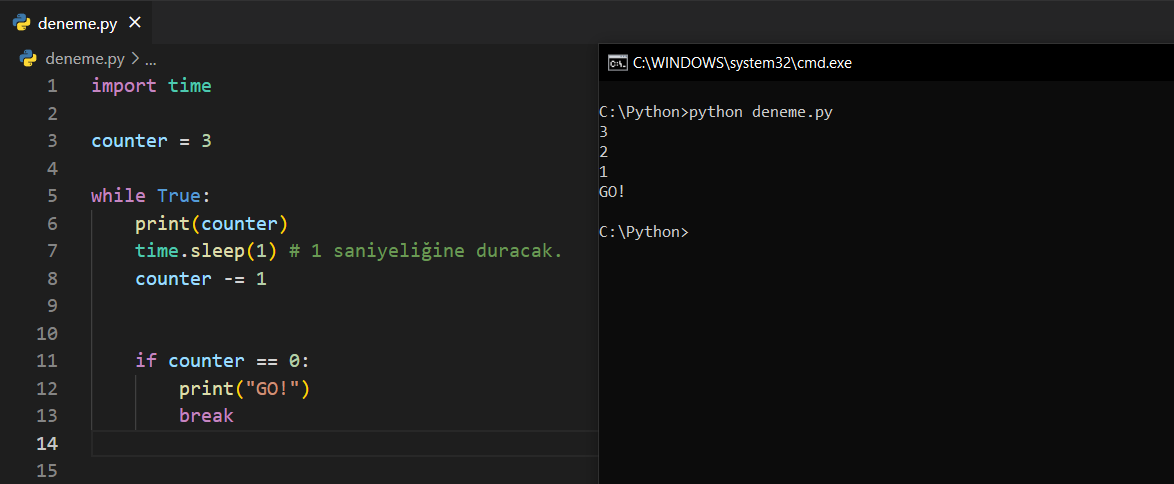Select the deneme.py editor tab
The height and width of the screenshot is (484, 1174).
pyautogui.click(x=77, y=23)
